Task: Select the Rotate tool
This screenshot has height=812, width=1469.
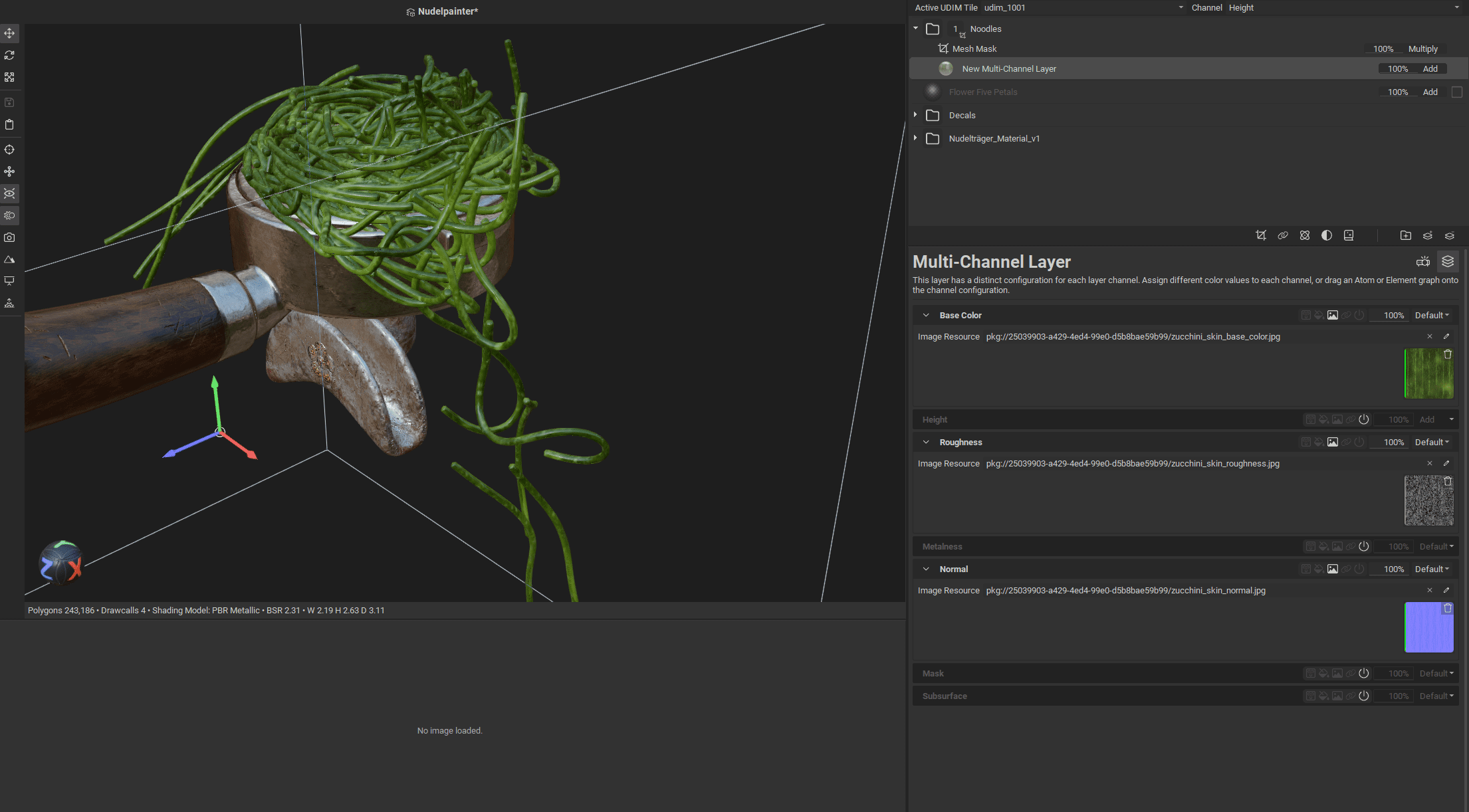Action: pos(10,55)
